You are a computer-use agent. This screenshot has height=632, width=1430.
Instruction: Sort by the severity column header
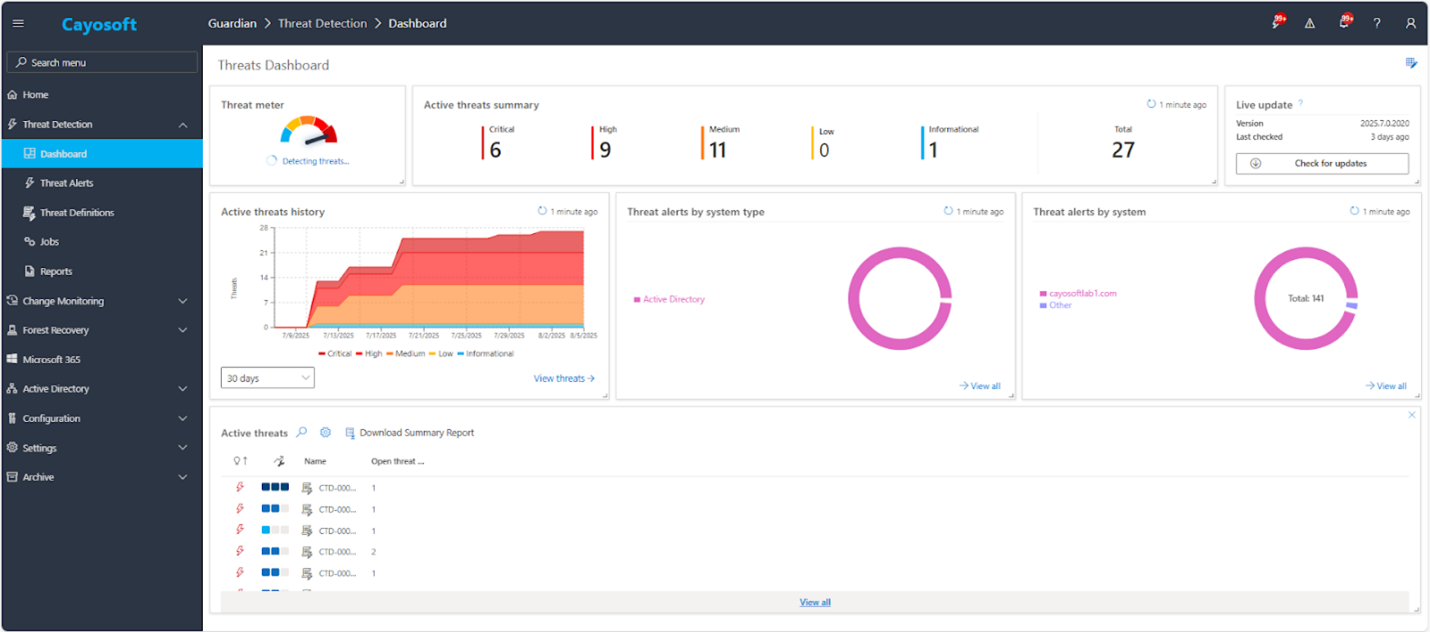(281, 461)
